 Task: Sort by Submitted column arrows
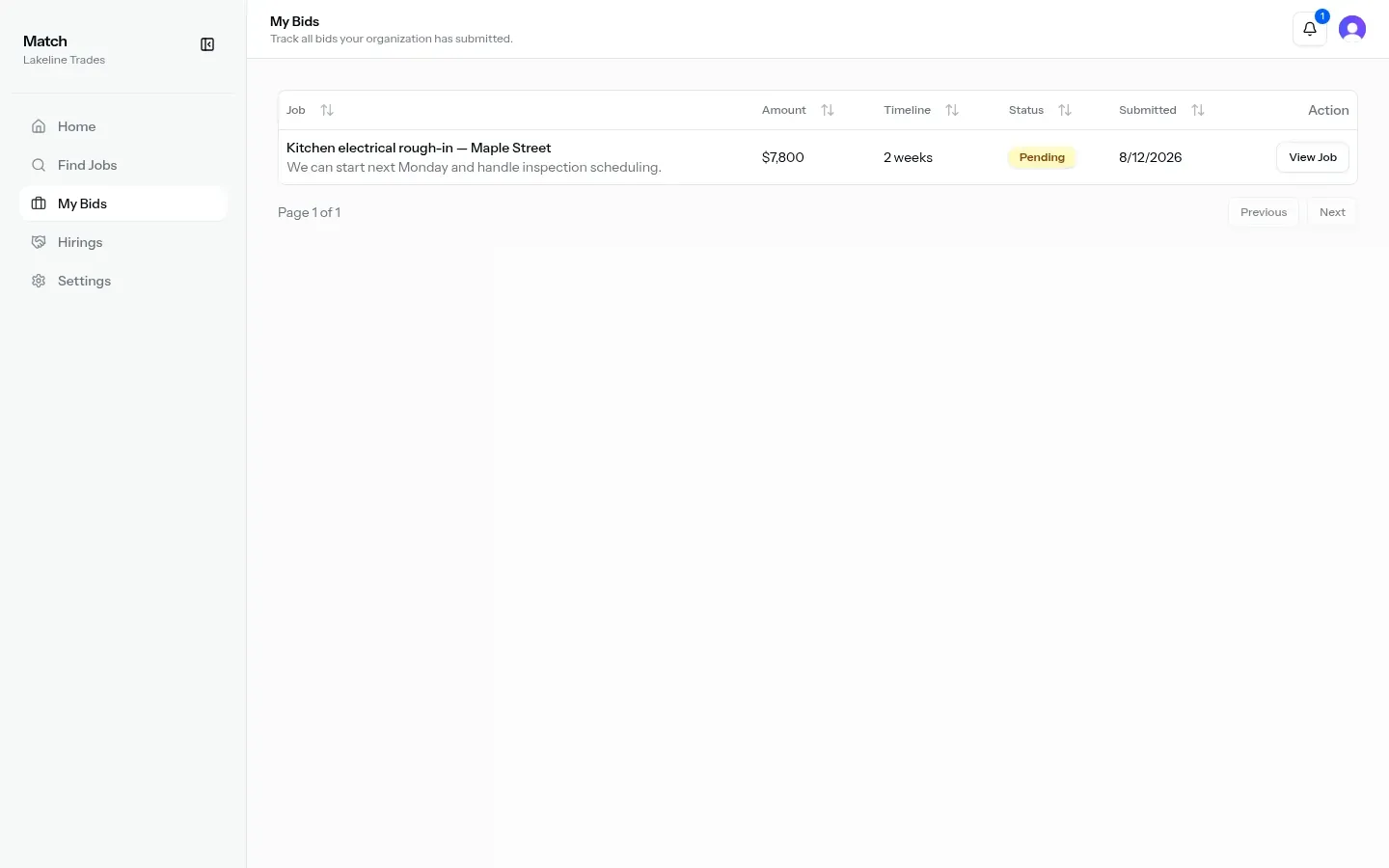click(1198, 110)
